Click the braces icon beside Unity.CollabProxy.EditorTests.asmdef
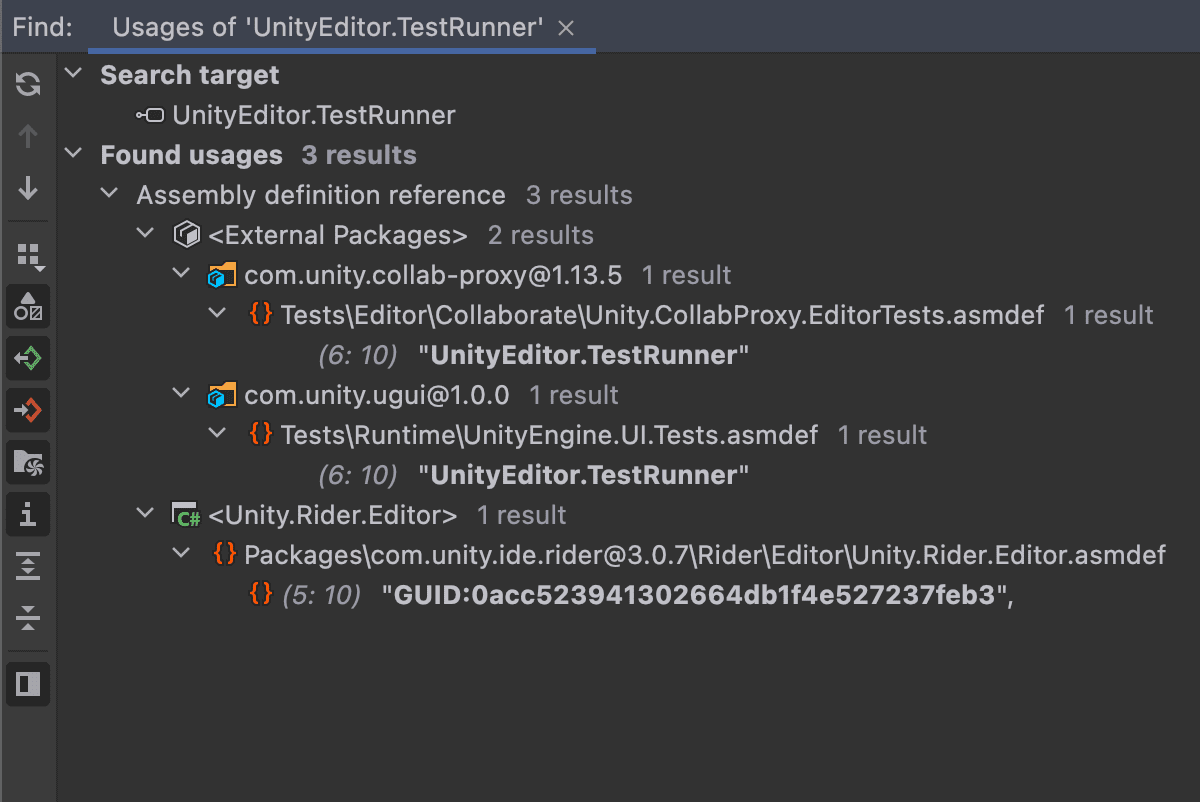 [x=260, y=315]
